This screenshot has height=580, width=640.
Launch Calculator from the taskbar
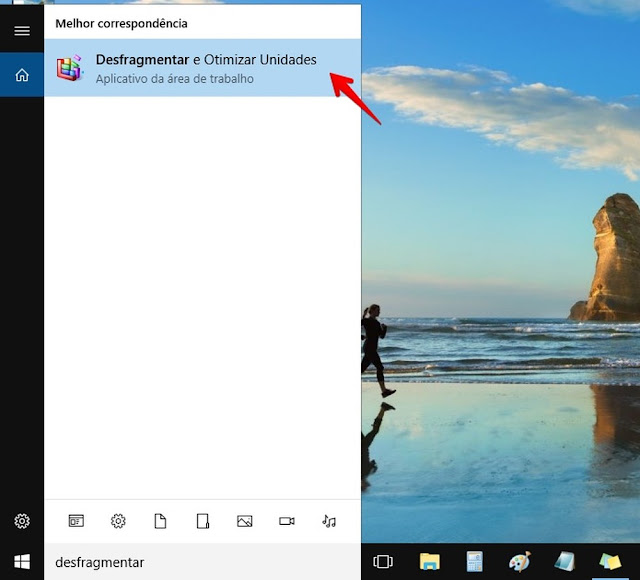pyautogui.click(x=475, y=562)
